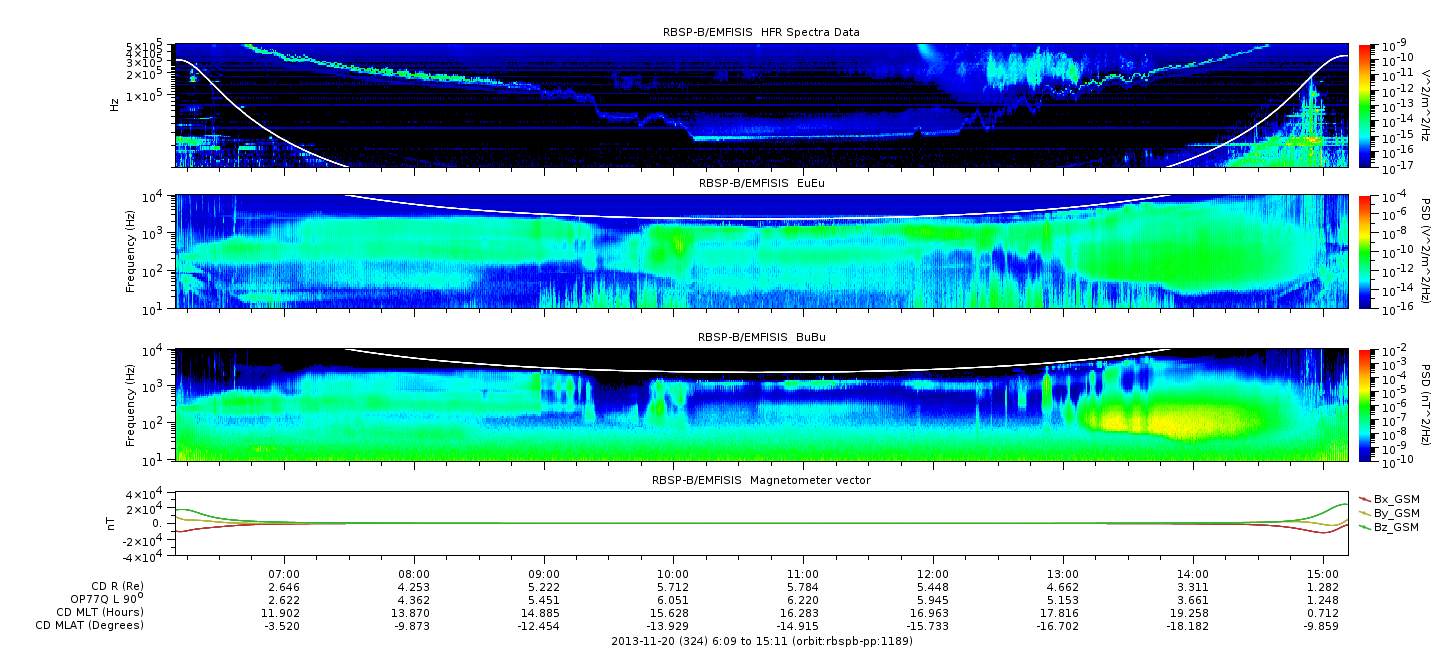Click the 10:00 time axis label
1447x658 pixels.
pos(673,574)
